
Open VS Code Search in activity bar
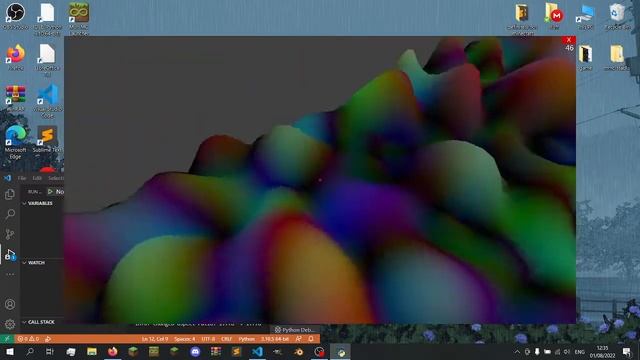[x=10, y=214]
